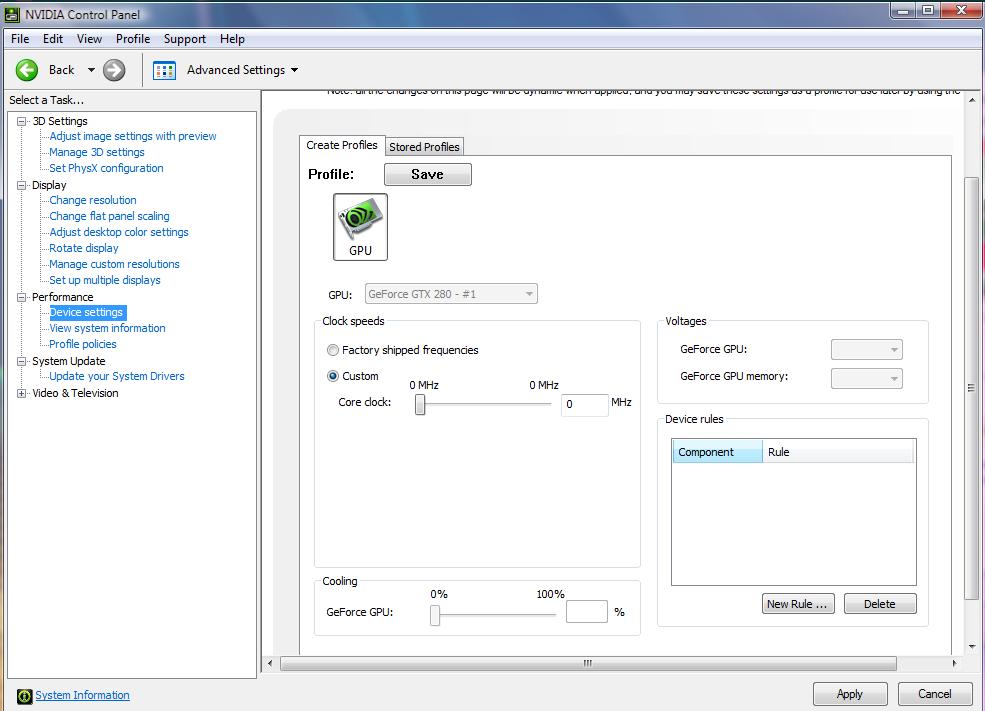The height and width of the screenshot is (711, 985).
Task: Open Set PhysX configuration
Action: click(106, 168)
